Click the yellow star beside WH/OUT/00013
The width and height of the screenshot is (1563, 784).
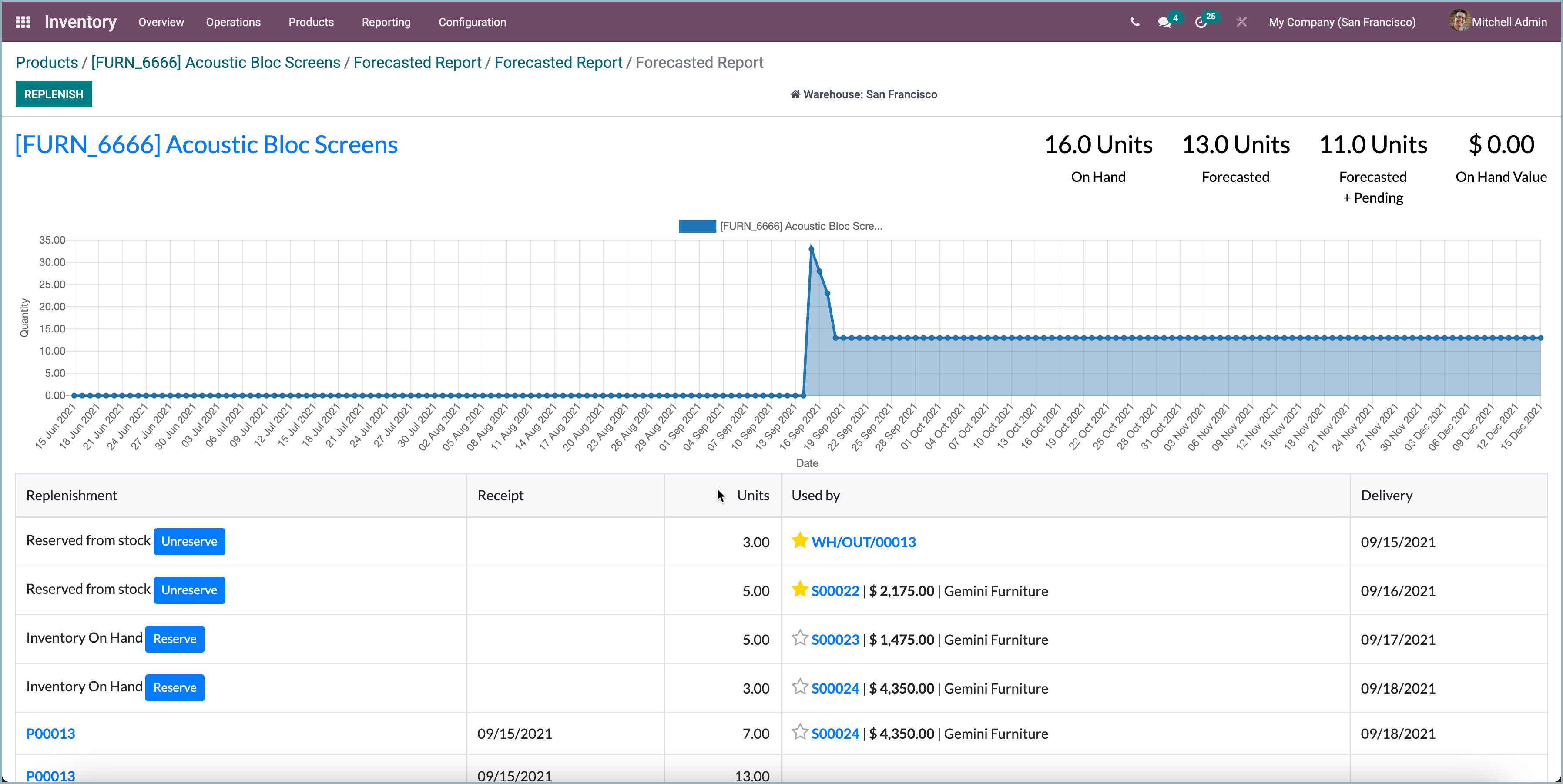tap(800, 541)
